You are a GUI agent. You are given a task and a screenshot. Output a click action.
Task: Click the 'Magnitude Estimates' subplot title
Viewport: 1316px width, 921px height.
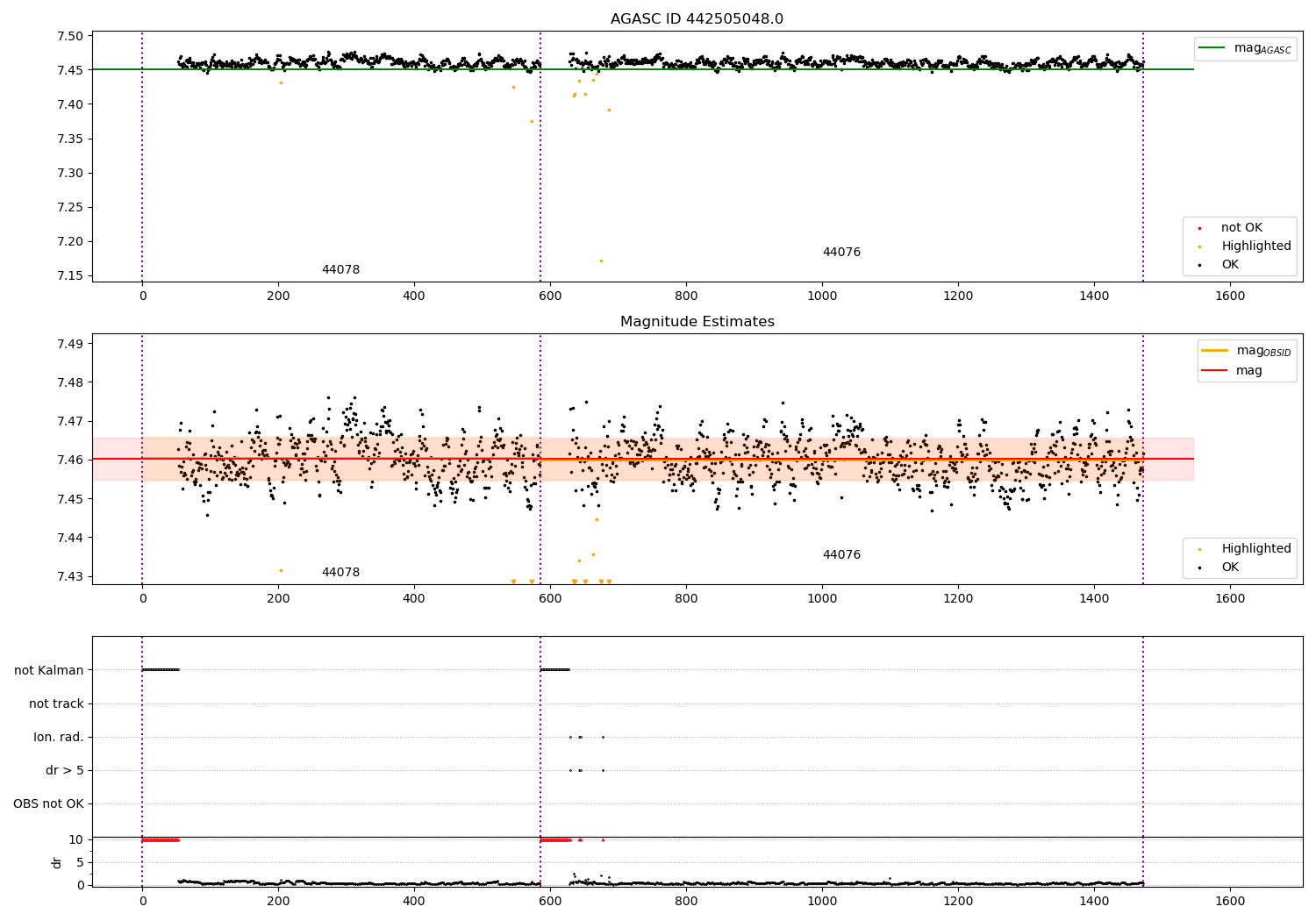coord(697,322)
